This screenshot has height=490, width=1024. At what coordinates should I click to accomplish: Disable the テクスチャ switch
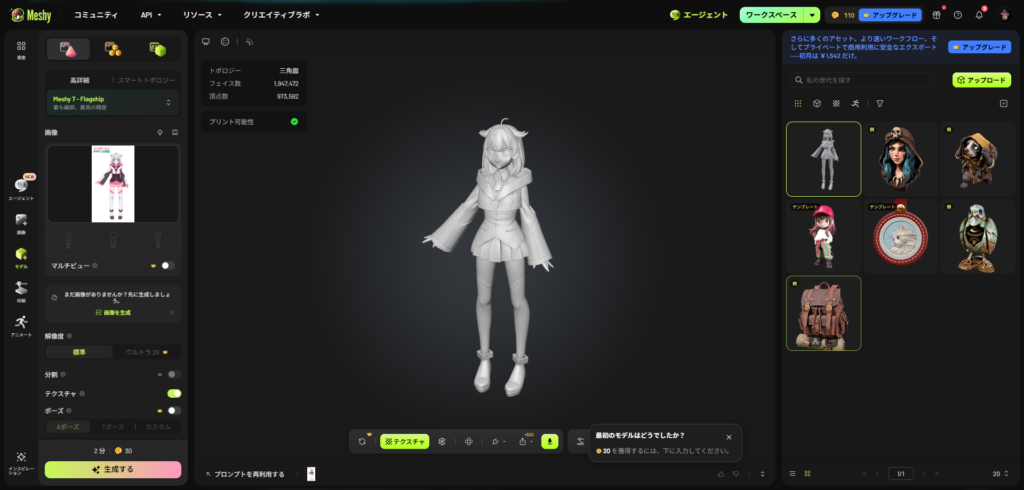tap(174, 393)
